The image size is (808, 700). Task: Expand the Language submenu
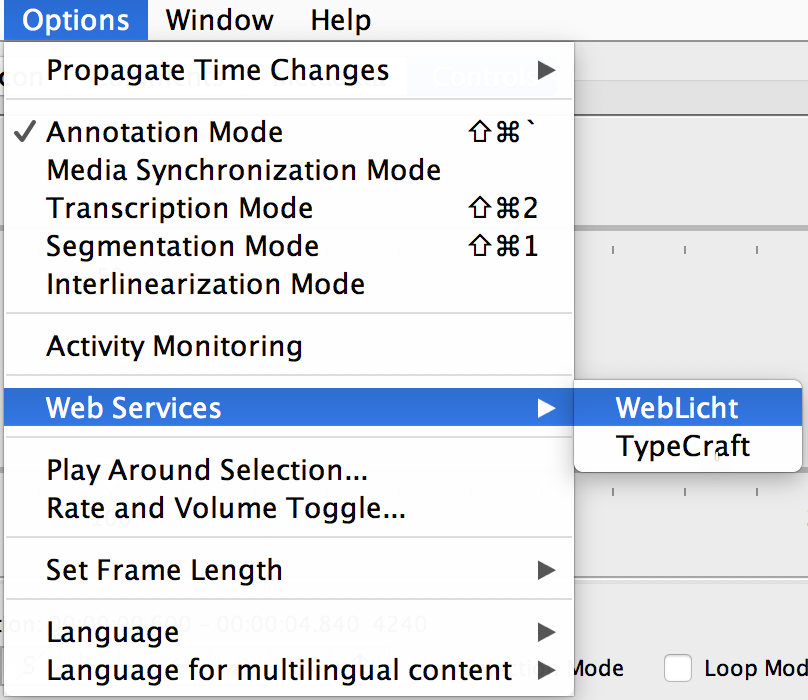click(x=289, y=632)
